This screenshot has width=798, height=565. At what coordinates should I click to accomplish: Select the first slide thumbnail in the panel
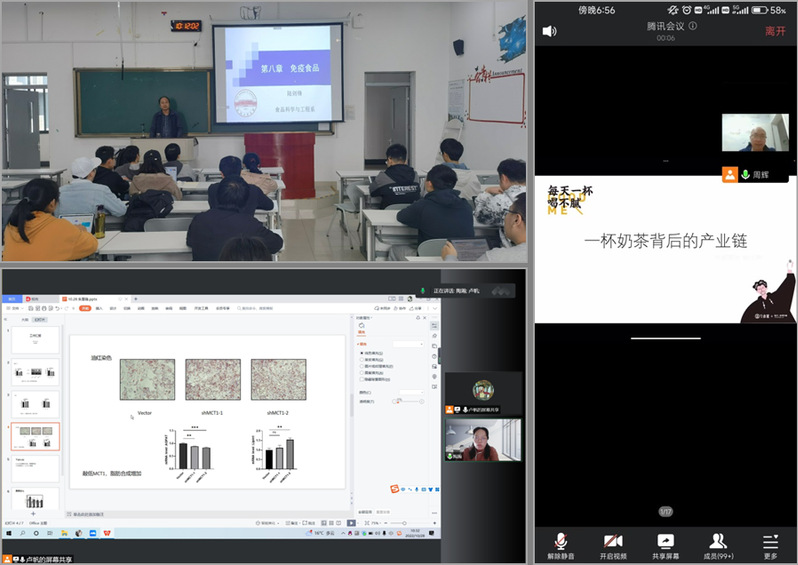pyautogui.click(x=35, y=341)
